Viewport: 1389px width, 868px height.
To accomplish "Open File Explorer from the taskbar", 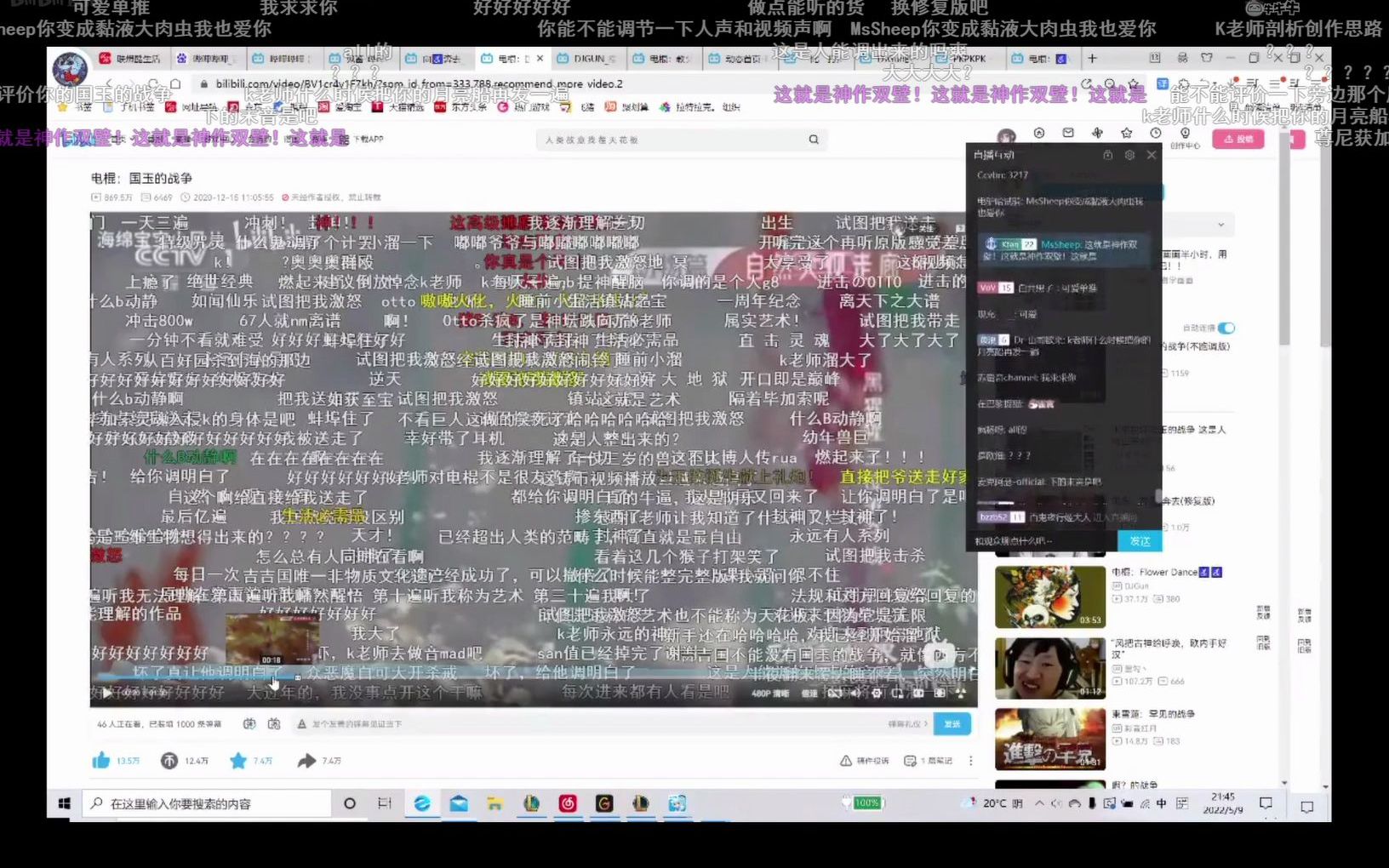I will point(494,803).
